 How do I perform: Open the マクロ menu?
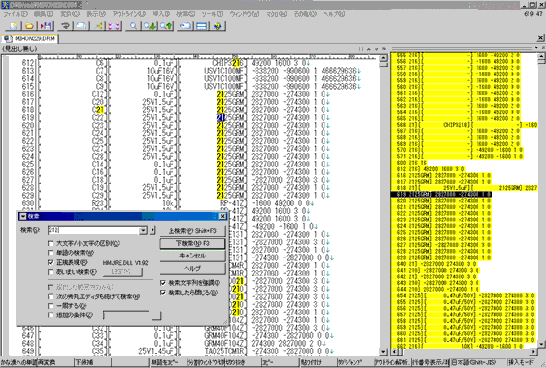pos(276,14)
